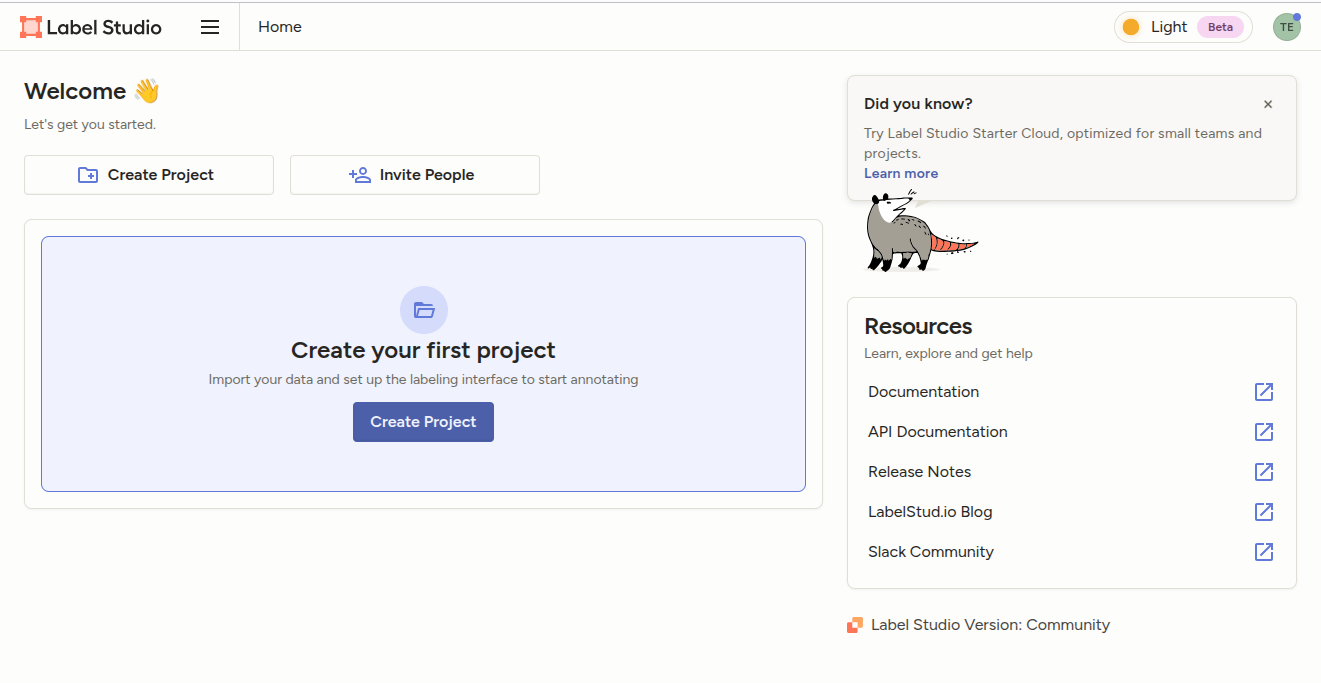The height and width of the screenshot is (683, 1321).
Task: Click the external link icon beside Slack Community
Action: 1264,552
